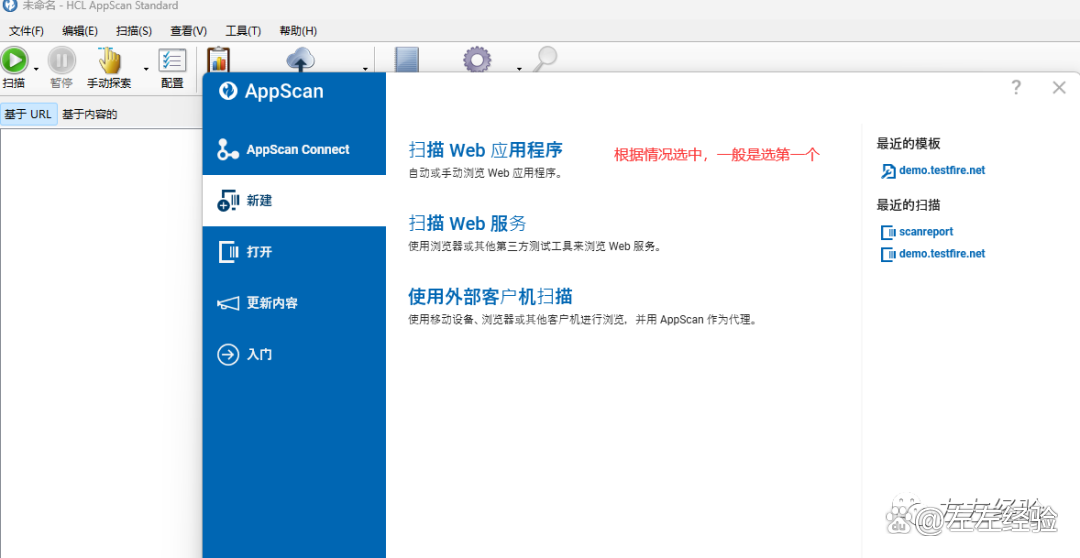Screen dimensions: 1080x558
Task: Open the 文件(F) menu
Action: 26,31
